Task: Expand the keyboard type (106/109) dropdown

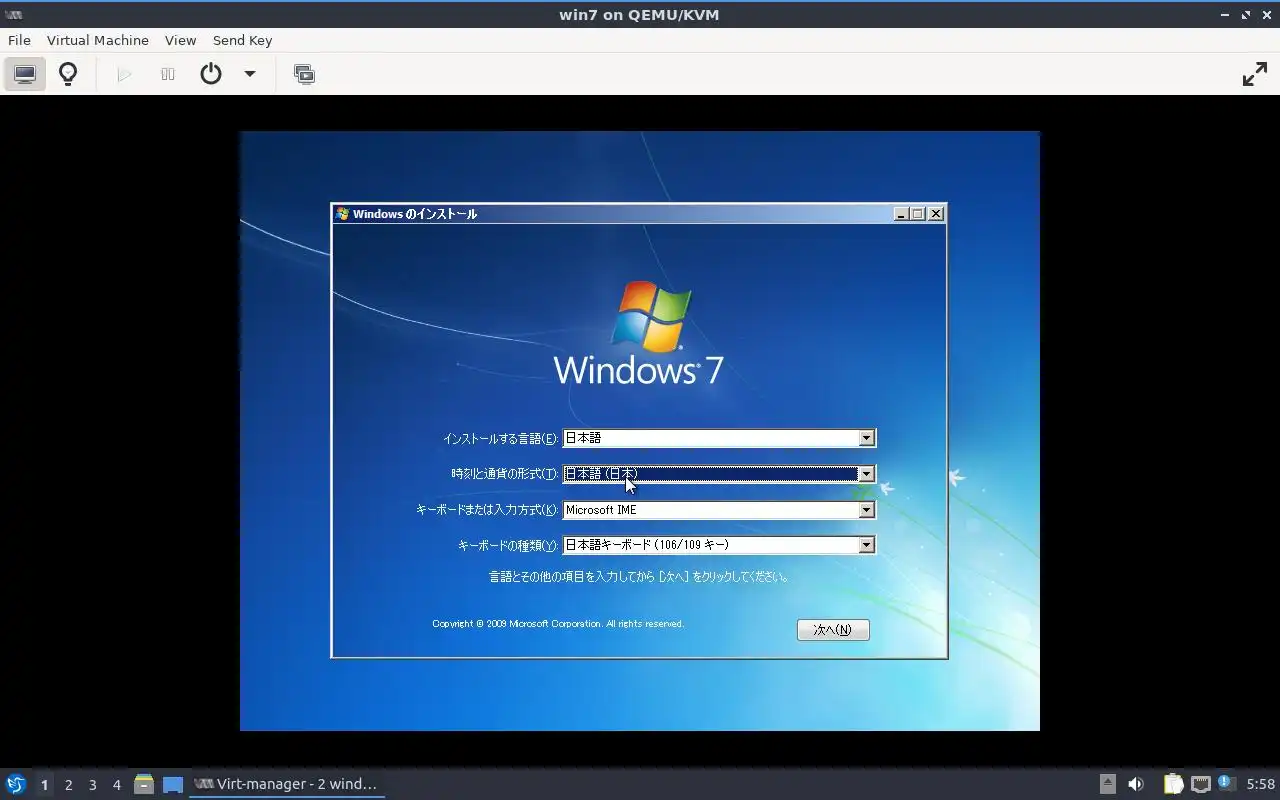Action: (x=867, y=545)
